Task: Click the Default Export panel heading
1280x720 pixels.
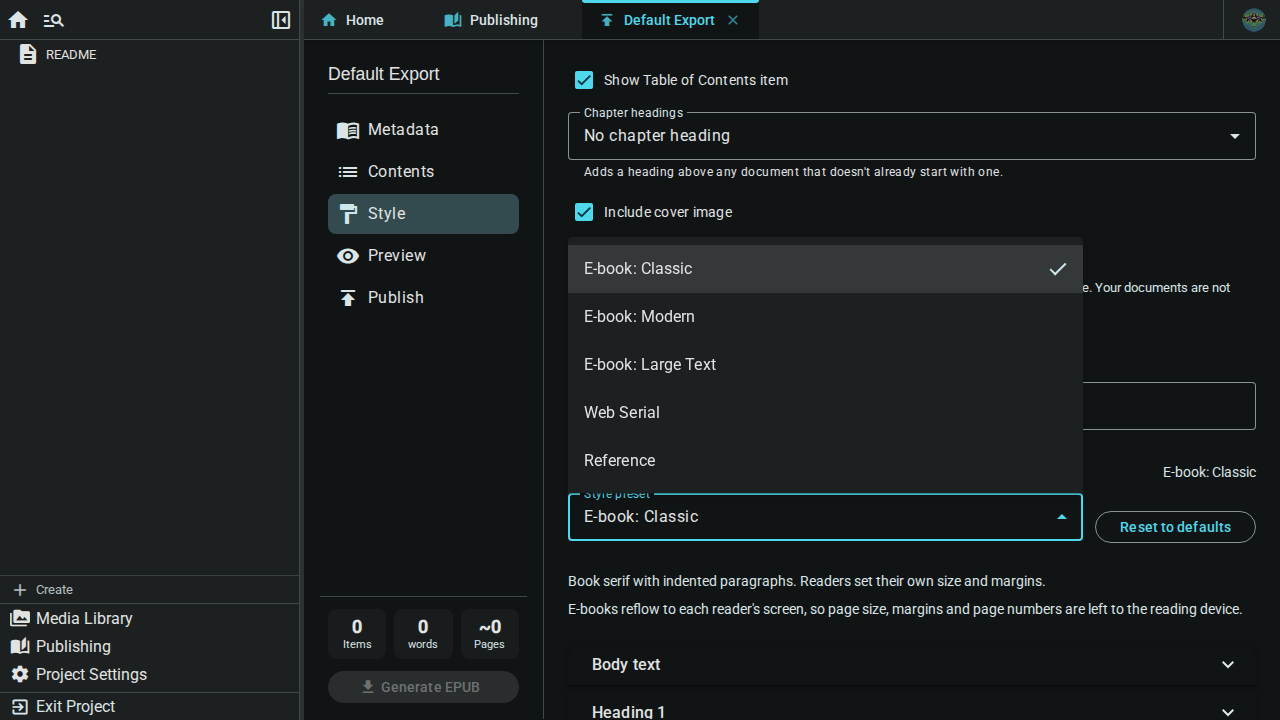Action: [x=384, y=74]
